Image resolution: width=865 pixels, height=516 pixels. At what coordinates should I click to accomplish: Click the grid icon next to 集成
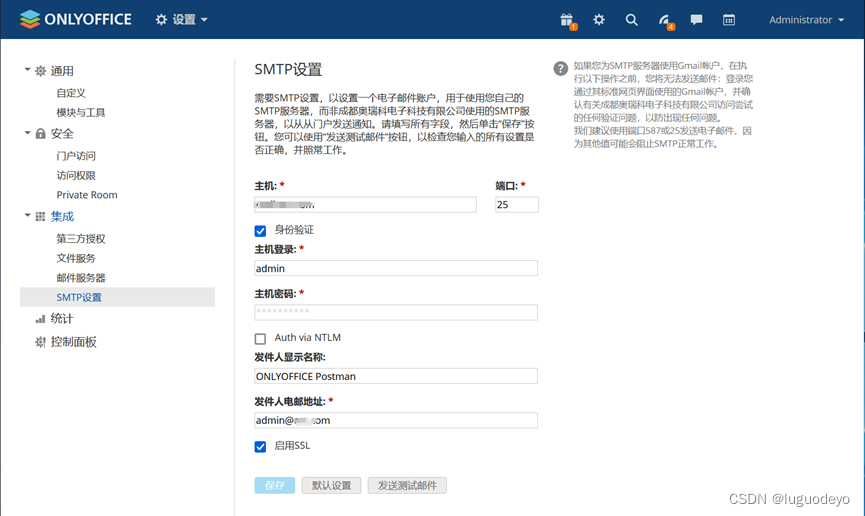[x=40, y=216]
